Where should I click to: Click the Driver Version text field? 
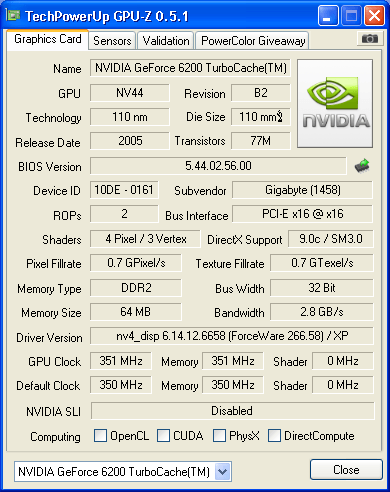point(232,336)
